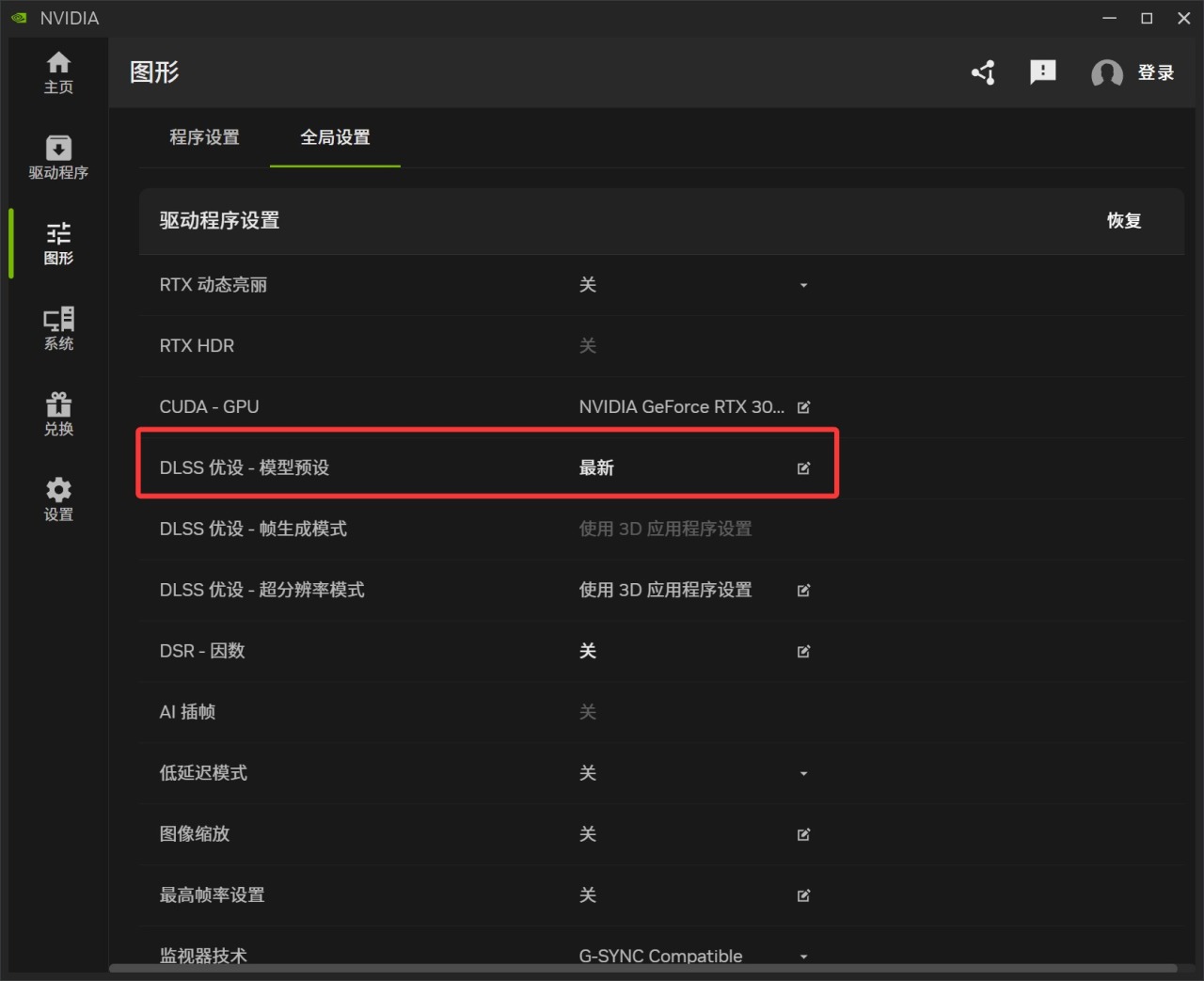Select the 图形 graphics sidebar icon

click(x=58, y=243)
